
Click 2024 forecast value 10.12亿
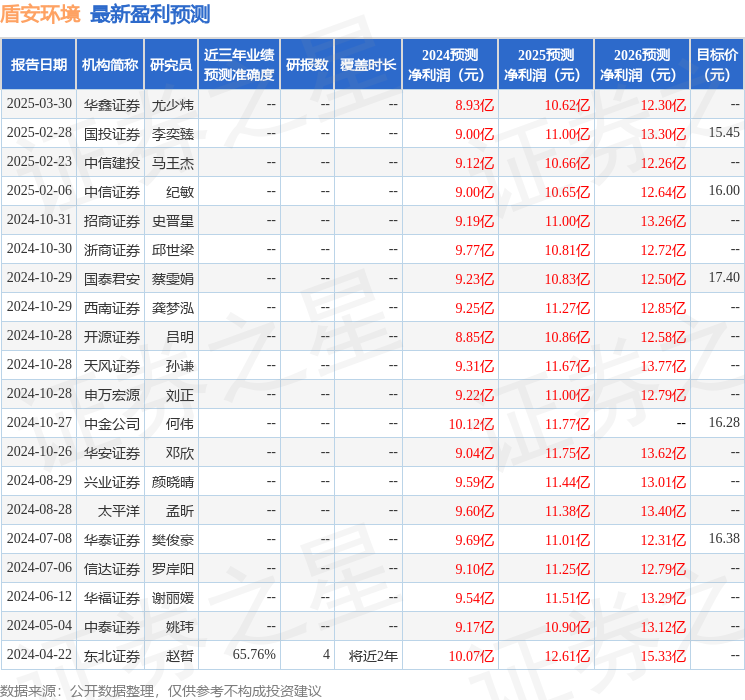click(471, 423)
